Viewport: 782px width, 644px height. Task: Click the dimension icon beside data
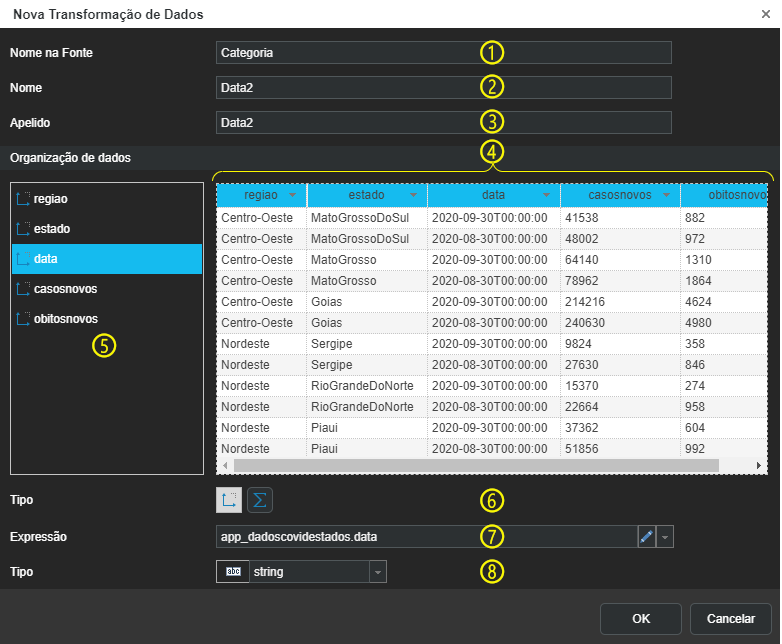[x=23, y=259]
